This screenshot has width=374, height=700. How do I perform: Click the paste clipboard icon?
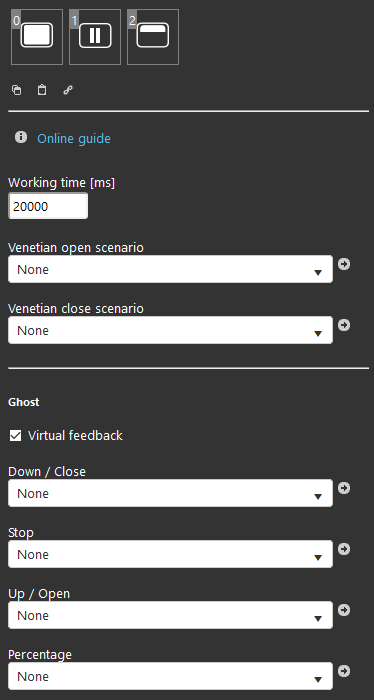[x=42, y=90]
